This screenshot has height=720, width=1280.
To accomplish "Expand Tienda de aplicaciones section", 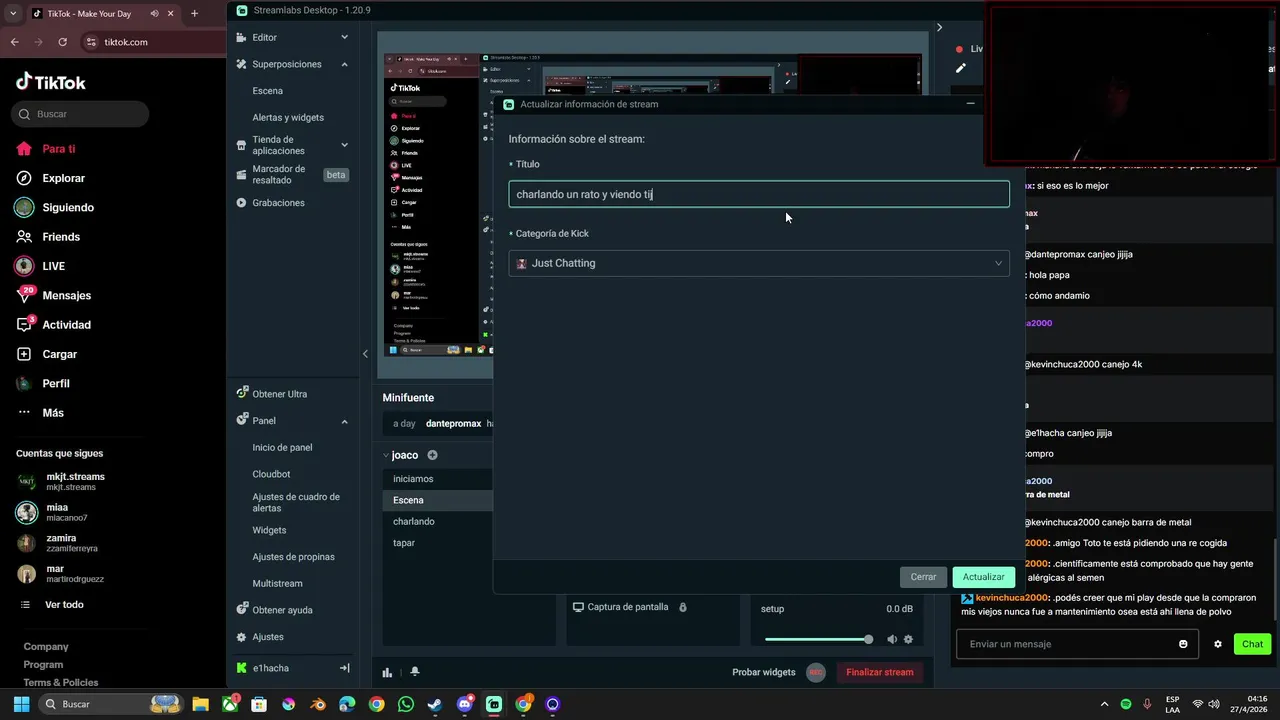I will [x=345, y=145].
